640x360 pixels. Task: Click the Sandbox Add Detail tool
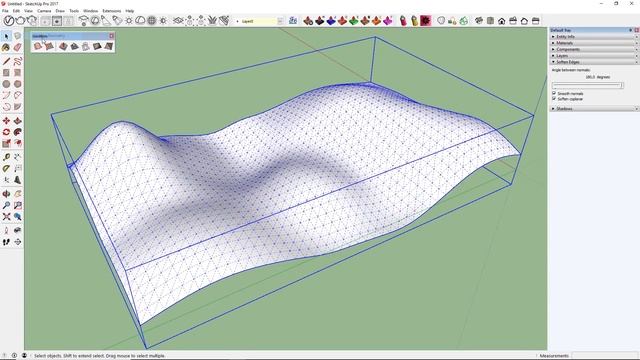tap(97, 46)
